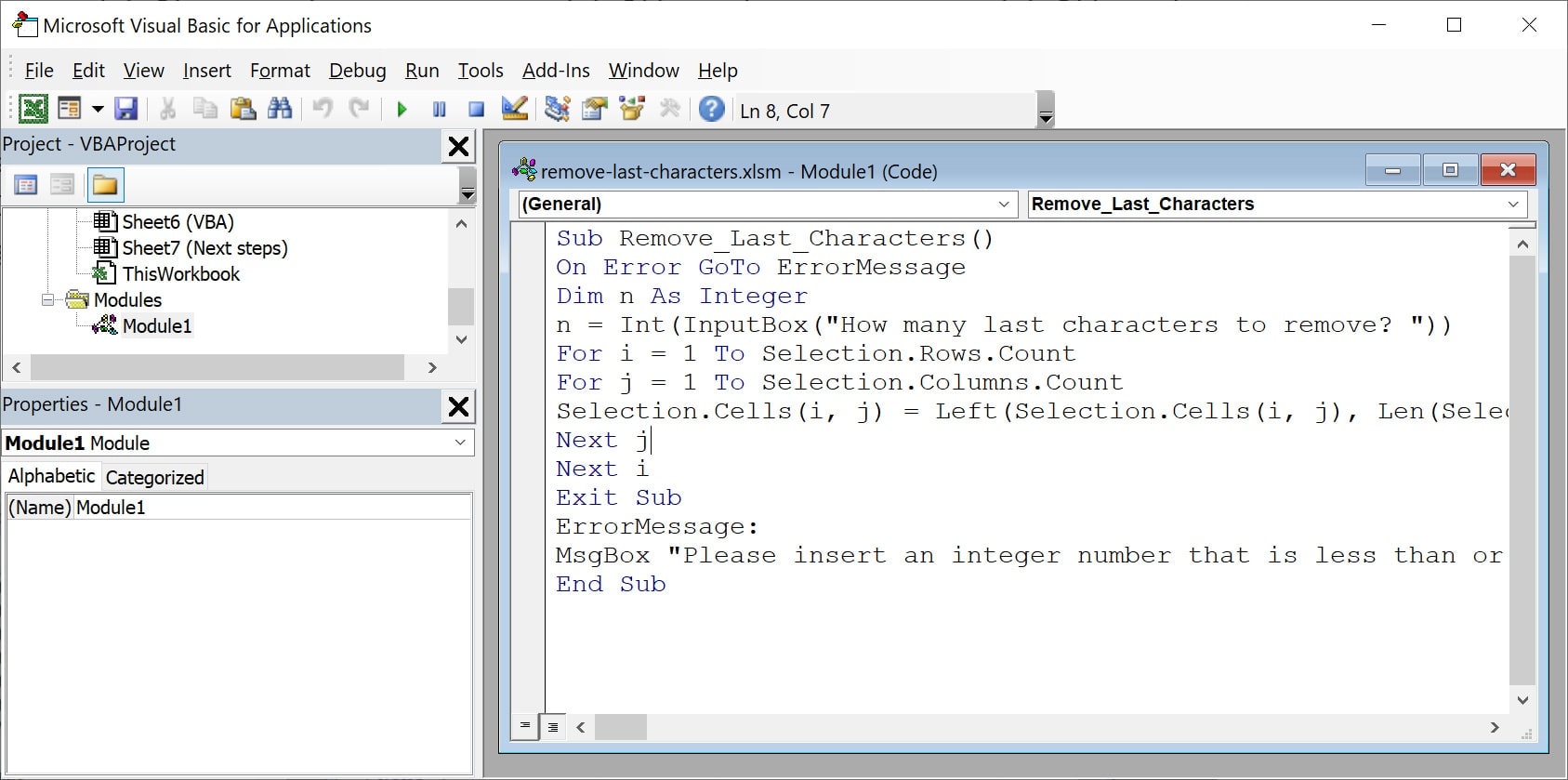
Task: Switch to the Alphabetic tab
Action: (x=52, y=476)
